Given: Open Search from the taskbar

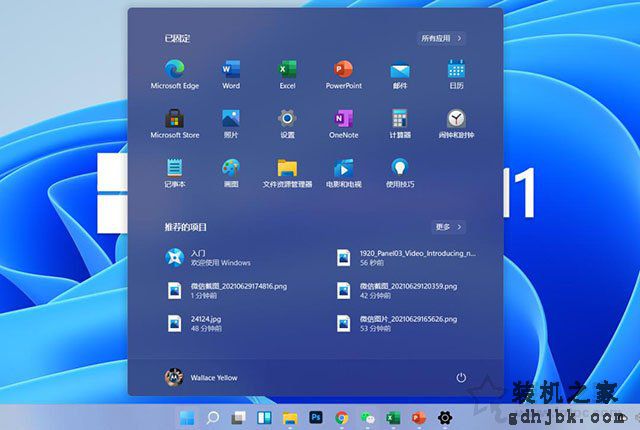Looking at the screenshot, I should pyautogui.click(x=213, y=417).
